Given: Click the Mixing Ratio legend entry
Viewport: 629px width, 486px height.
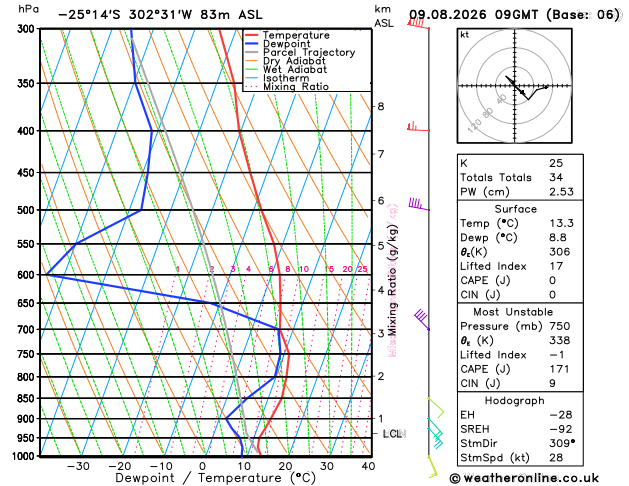Looking at the screenshot, I should (x=287, y=87).
